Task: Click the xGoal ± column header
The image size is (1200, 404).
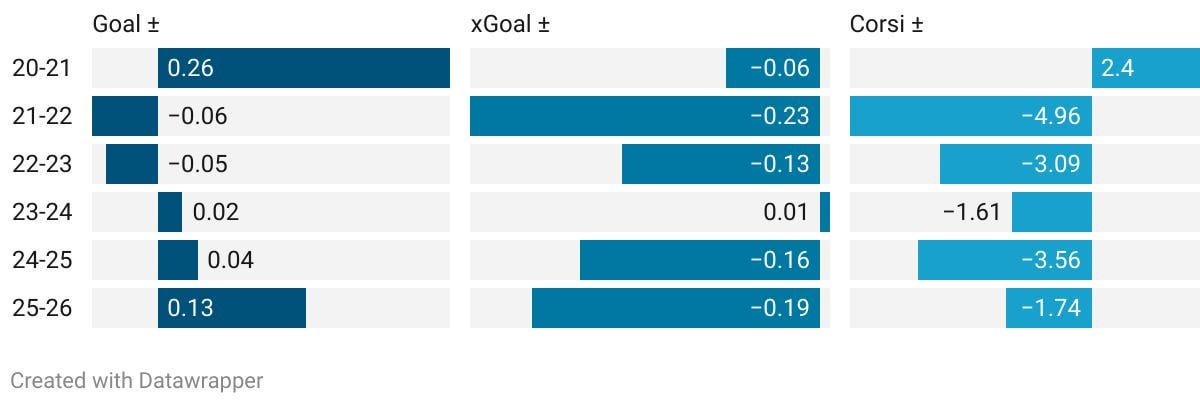Action: pyautogui.click(x=510, y=25)
